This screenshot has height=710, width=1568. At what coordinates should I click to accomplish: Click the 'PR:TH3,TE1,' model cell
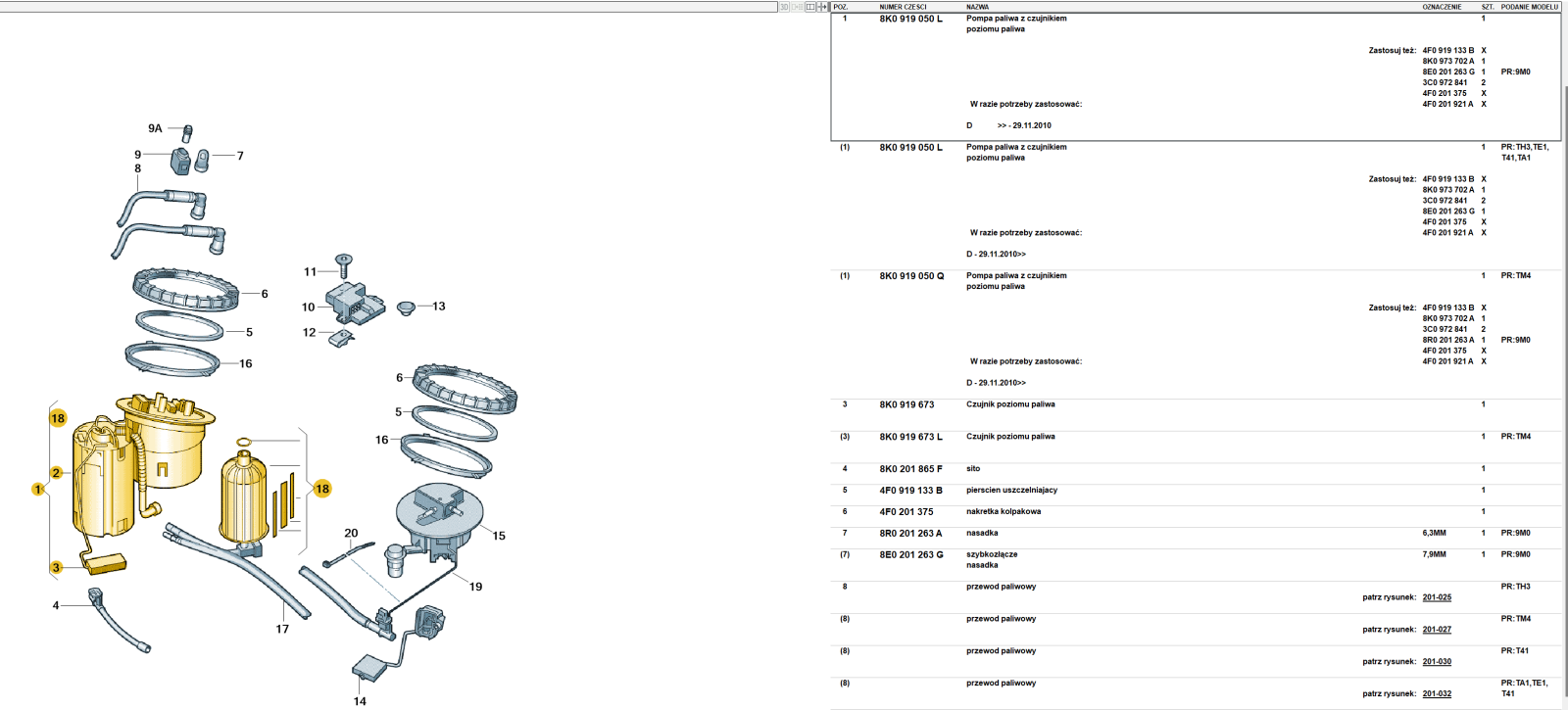point(1525,147)
